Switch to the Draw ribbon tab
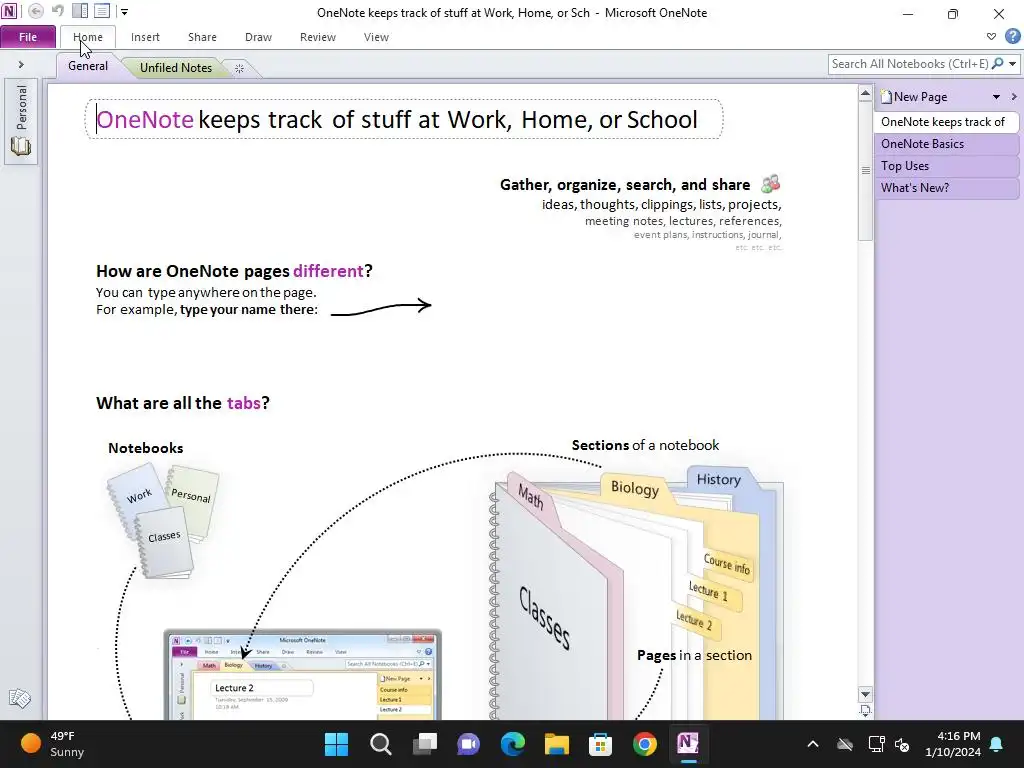The height and width of the screenshot is (768, 1024). (x=258, y=37)
